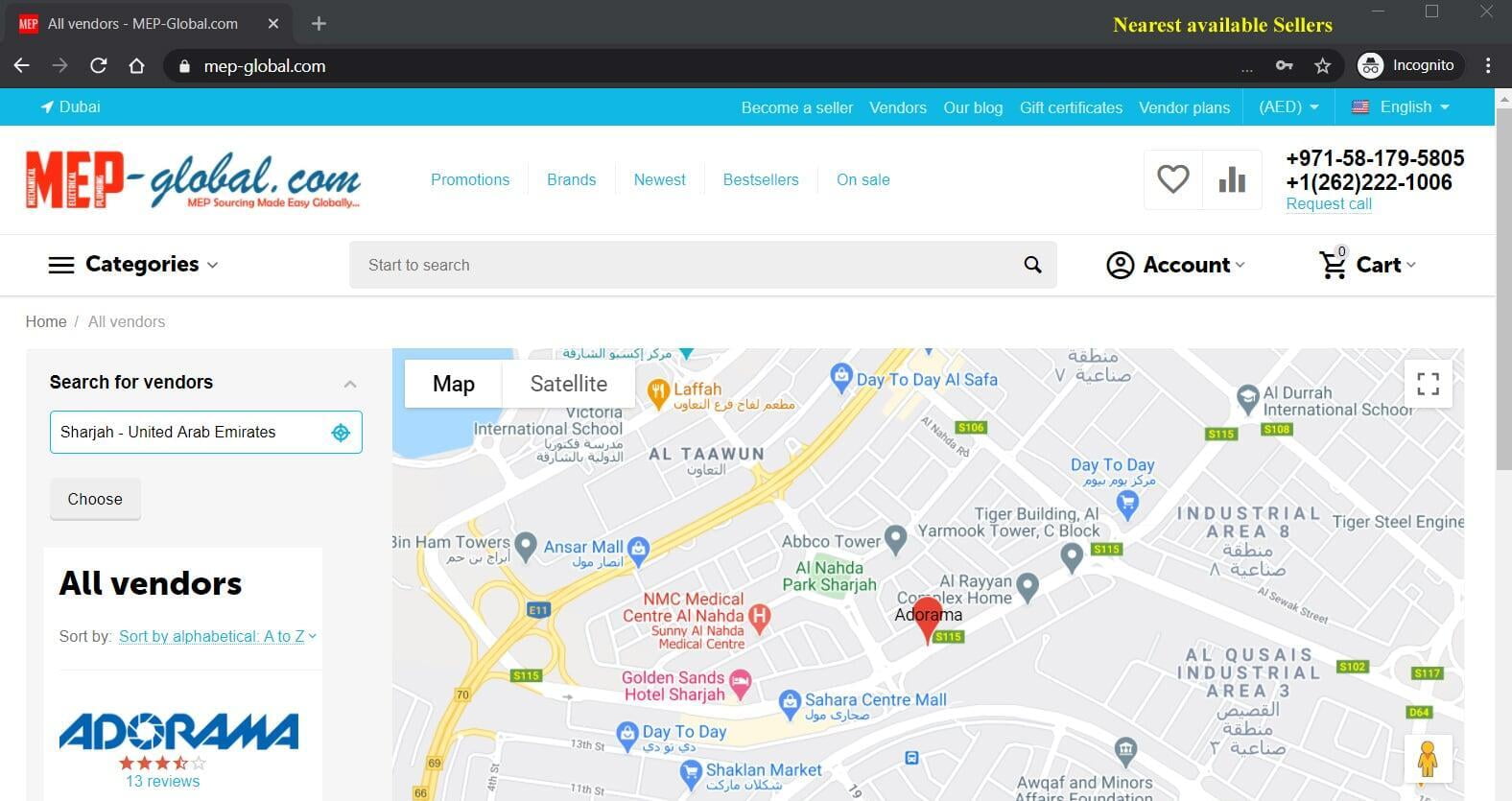Reload the page in the browser
The height and width of the screenshot is (801, 1512).
point(98,65)
